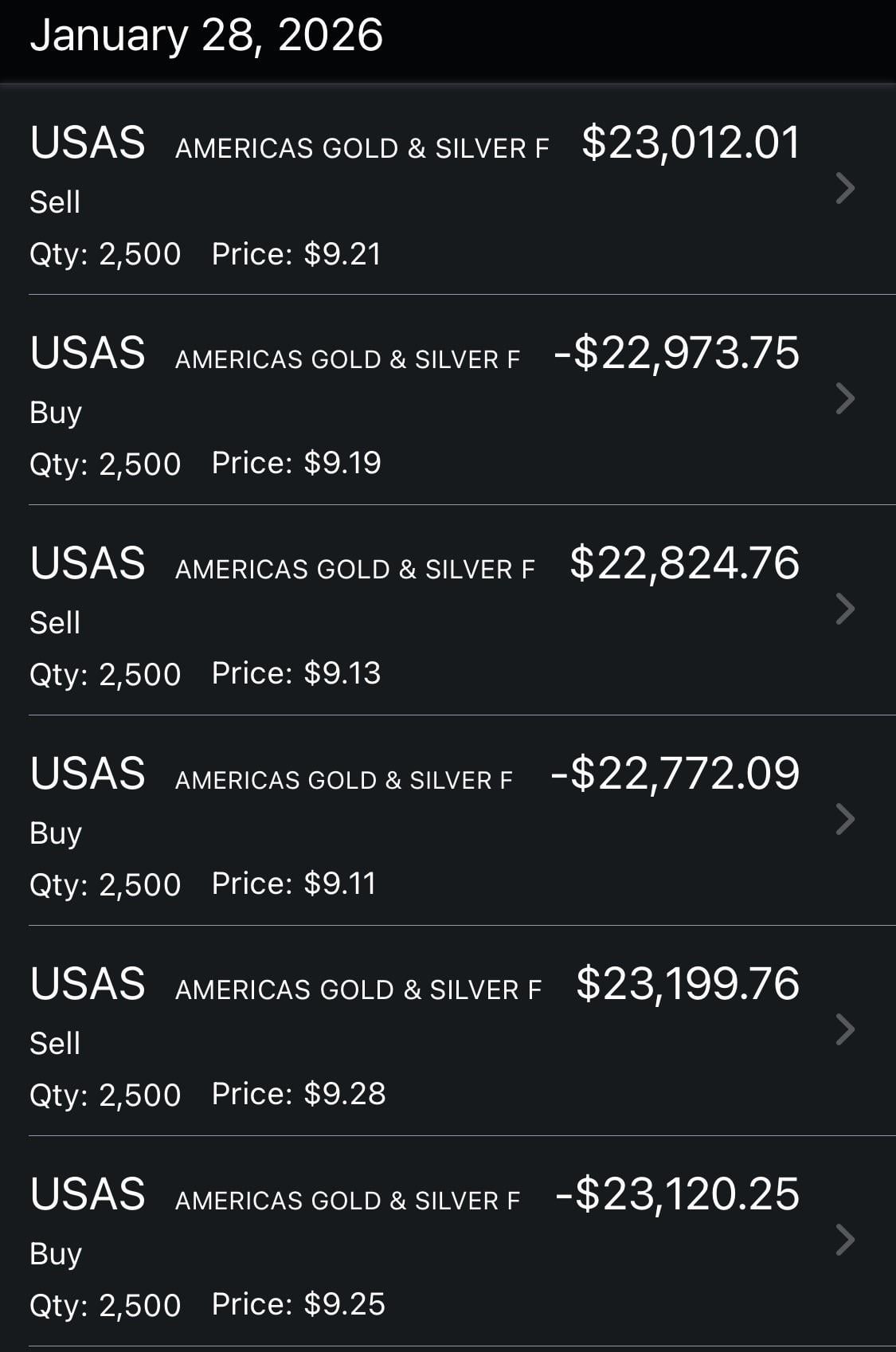Image resolution: width=896 pixels, height=1352 pixels.
Task: Open arrow next to -$22,772.09 buy
Action: (845, 820)
